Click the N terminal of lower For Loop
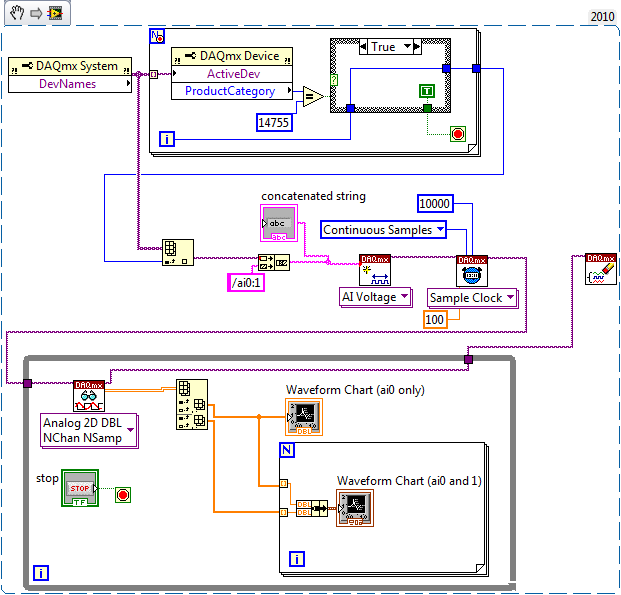This screenshot has width=621, height=595. click(287, 450)
